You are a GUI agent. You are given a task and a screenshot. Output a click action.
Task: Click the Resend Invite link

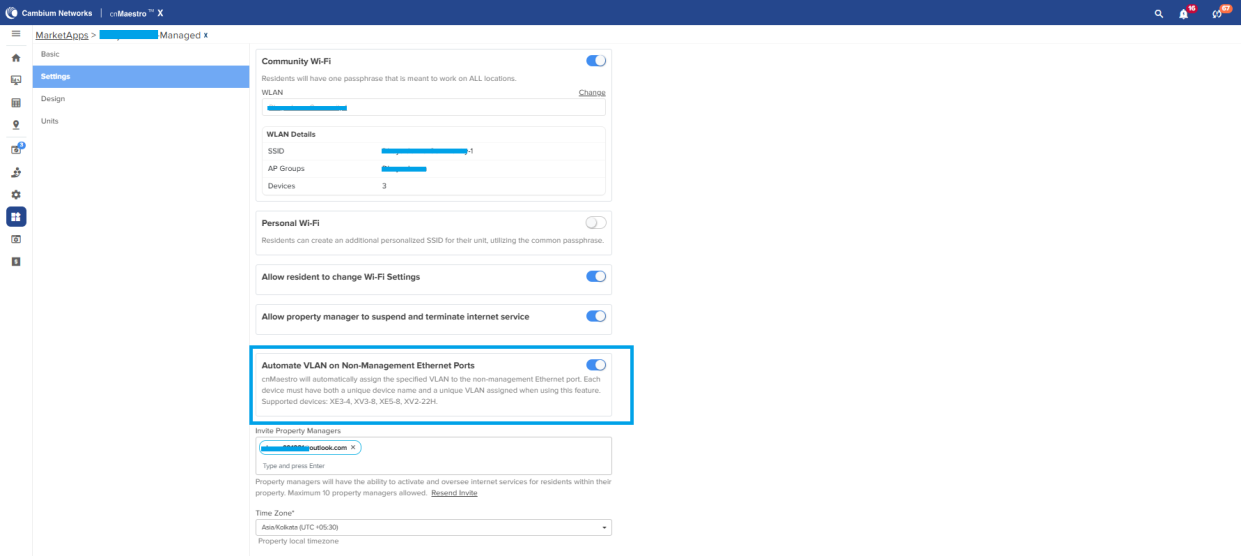(x=454, y=493)
